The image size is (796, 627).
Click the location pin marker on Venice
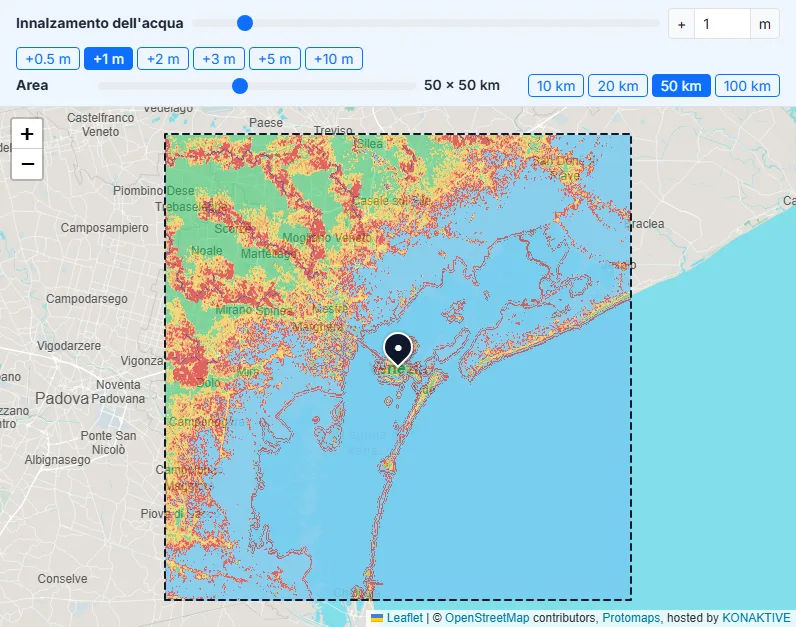(x=398, y=349)
